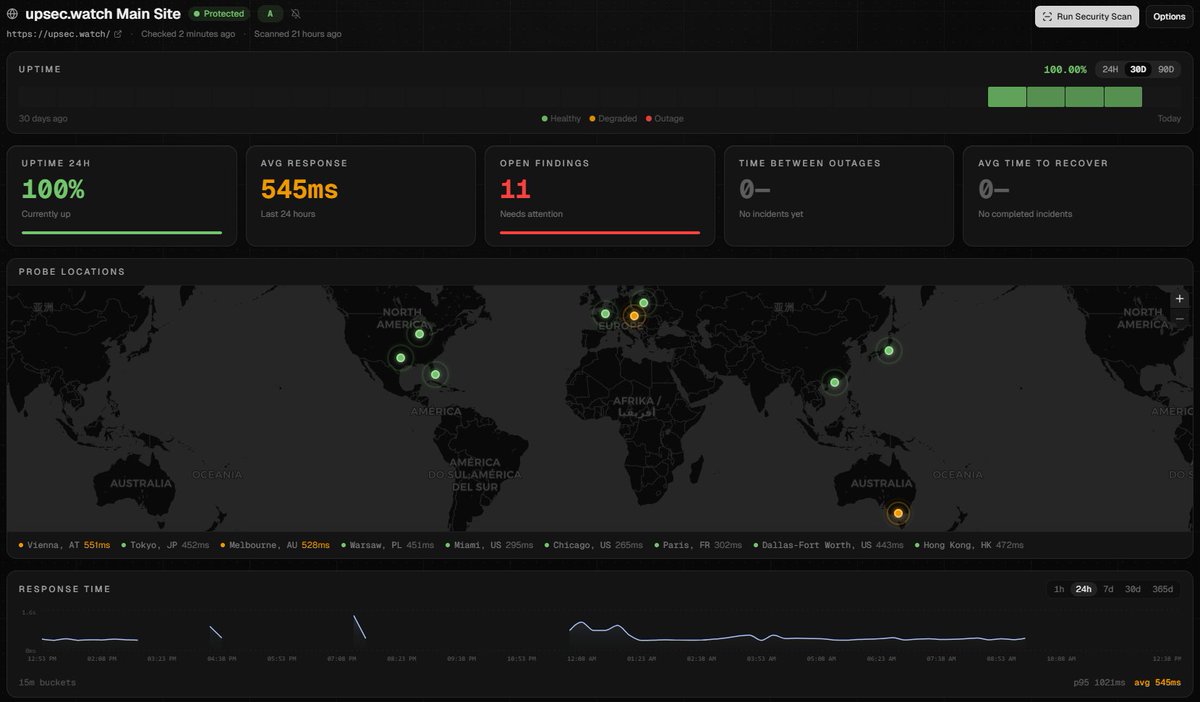Click the Warsaw, PL 451ms list entry

pos(387,545)
